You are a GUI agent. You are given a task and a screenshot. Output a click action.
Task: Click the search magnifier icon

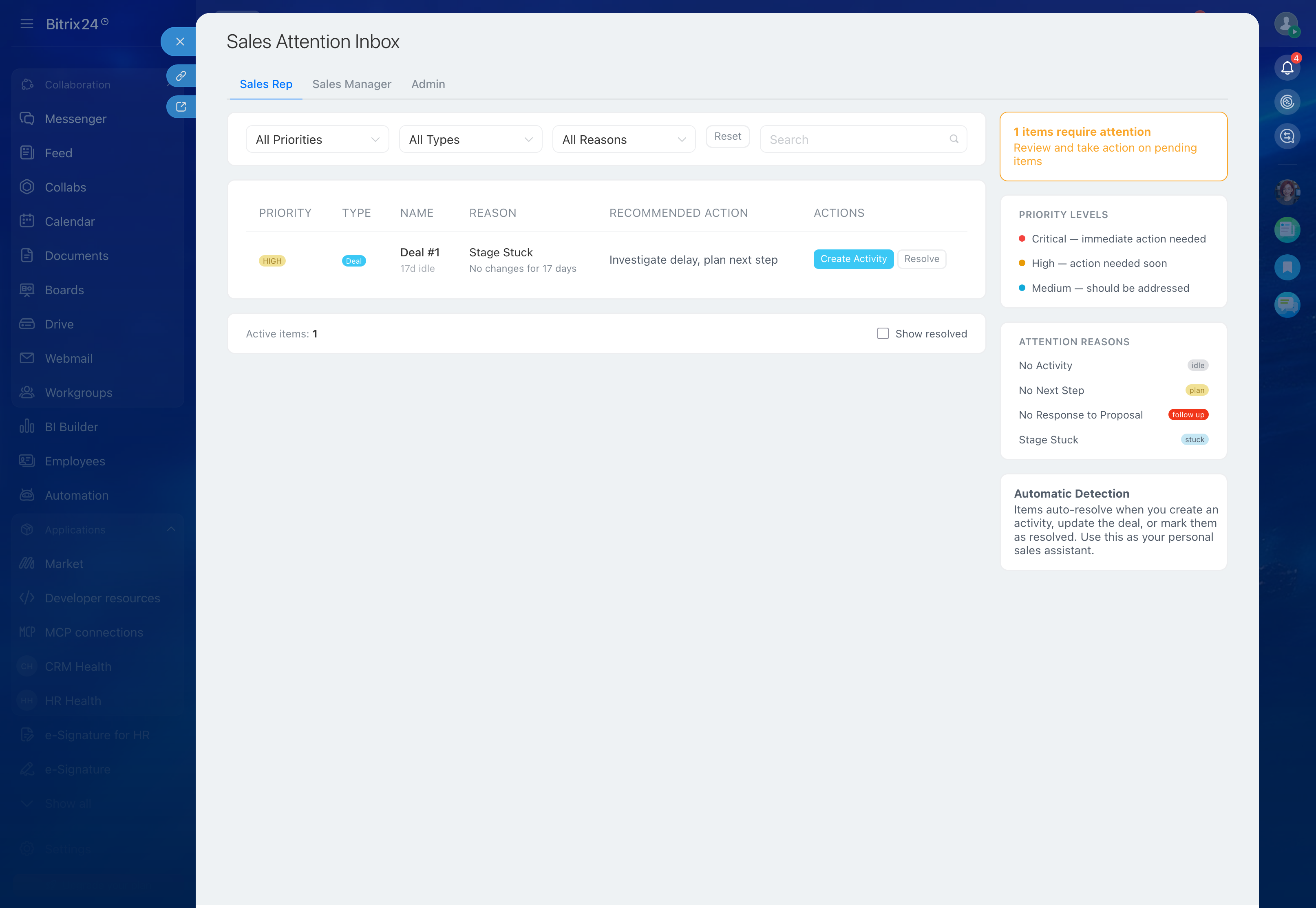point(954,139)
